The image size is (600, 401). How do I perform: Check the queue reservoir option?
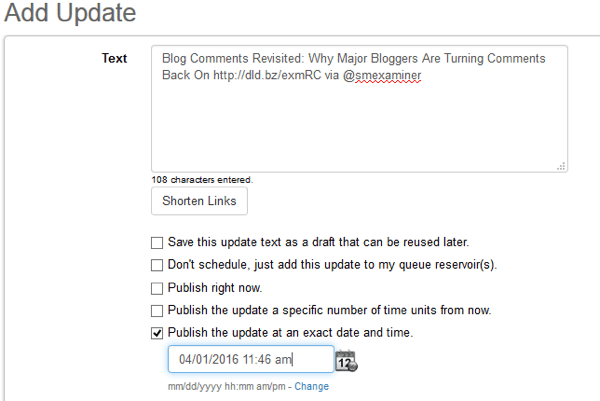[x=157, y=265]
